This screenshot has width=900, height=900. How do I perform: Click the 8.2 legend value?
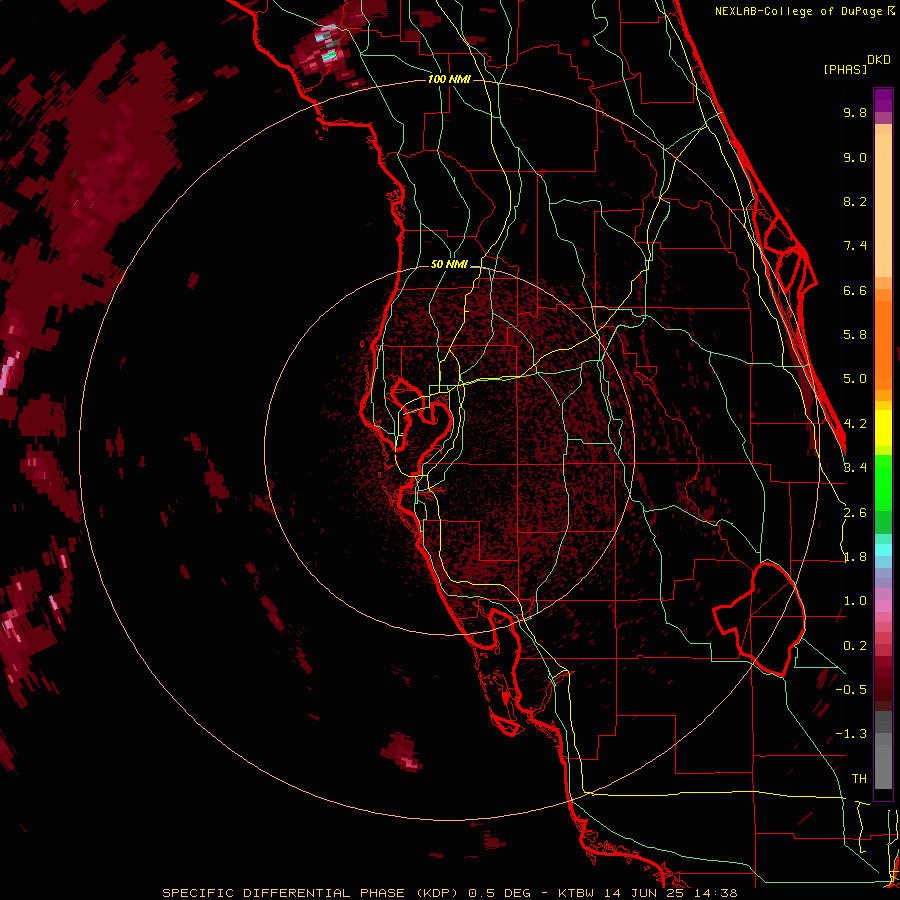855,201
